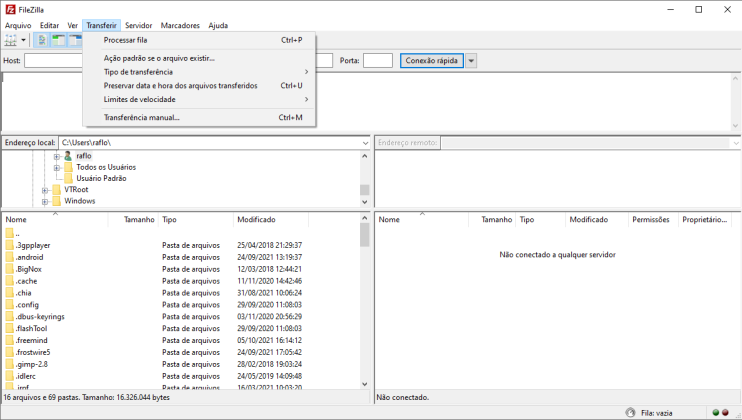This screenshot has width=742, height=420.
Task: Click the .idlerc folder icon
Action: (x=9, y=376)
